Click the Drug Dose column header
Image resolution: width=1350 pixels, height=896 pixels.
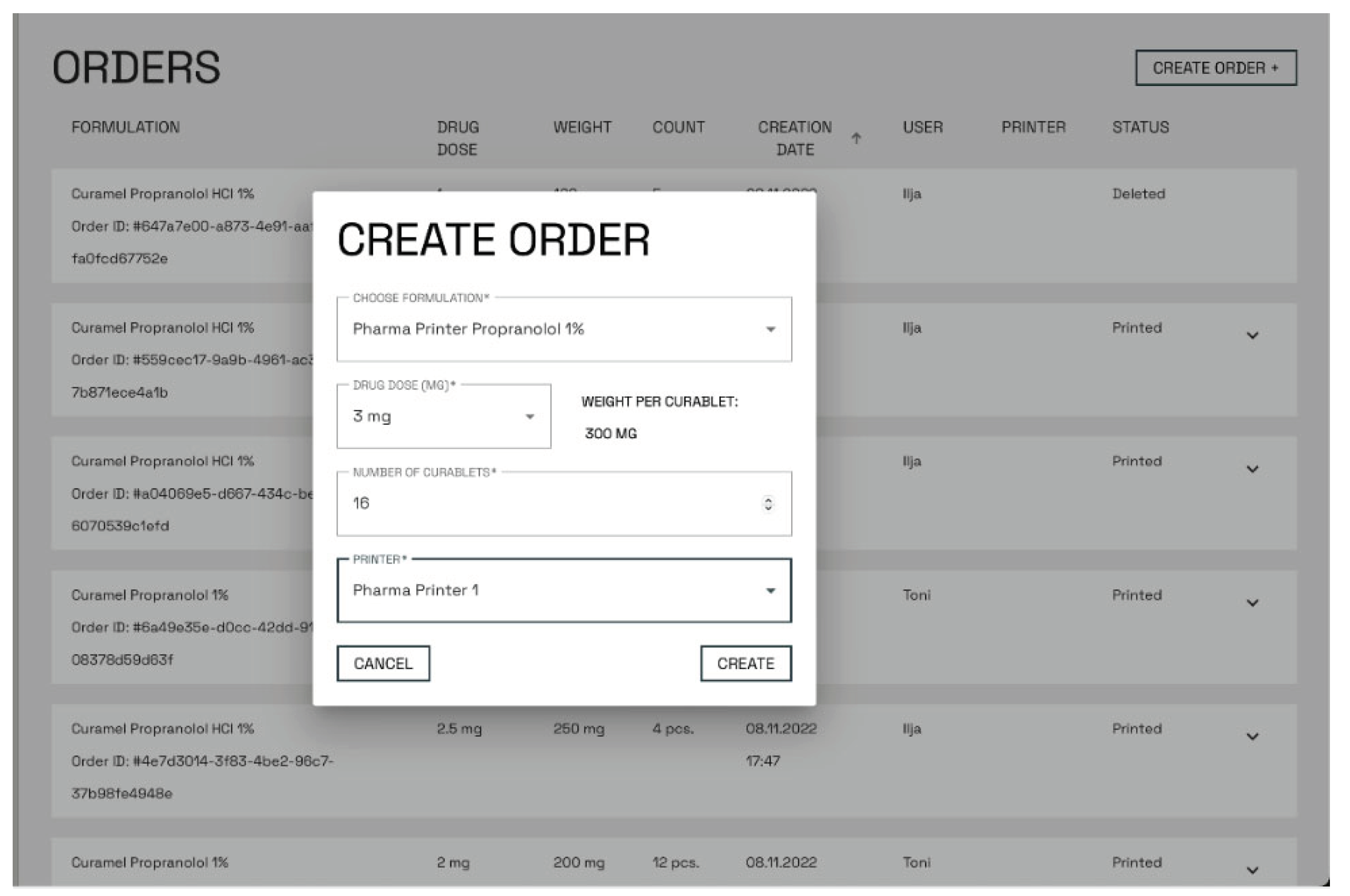point(458,138)
